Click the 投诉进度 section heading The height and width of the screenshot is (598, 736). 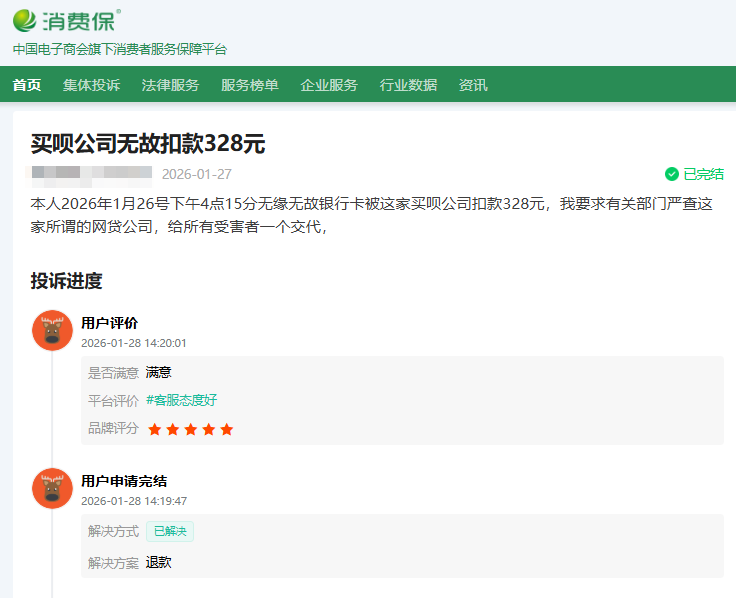pos(66,281)
